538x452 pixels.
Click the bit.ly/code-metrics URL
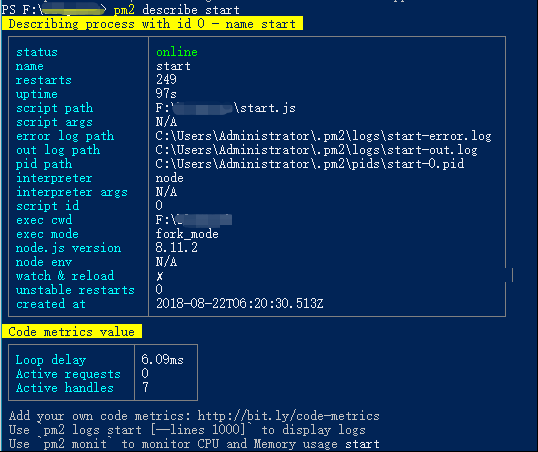[289, 416]
